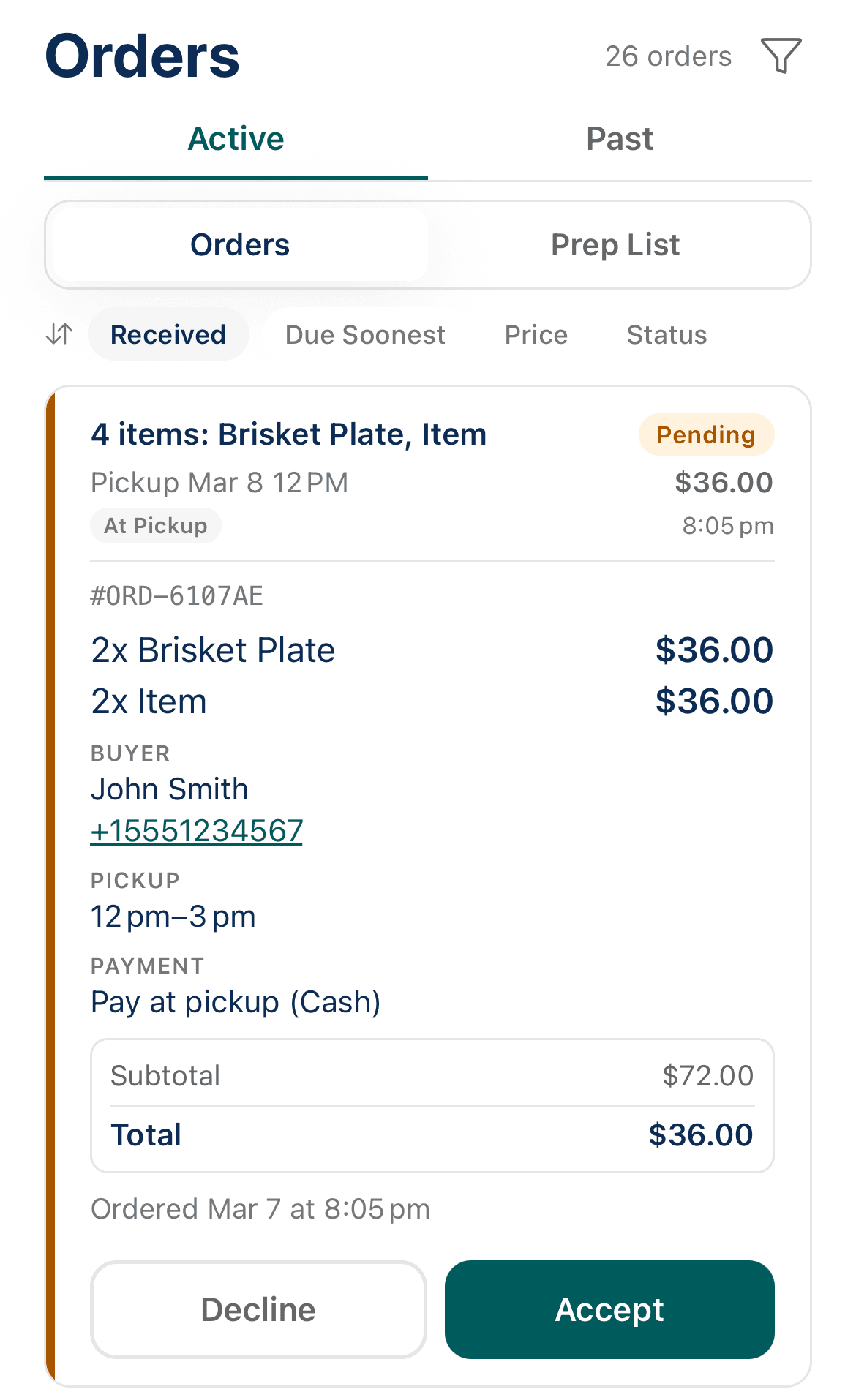Sort orders by Received
Viewport: 856px width, 1400px height.
(168, 334)
